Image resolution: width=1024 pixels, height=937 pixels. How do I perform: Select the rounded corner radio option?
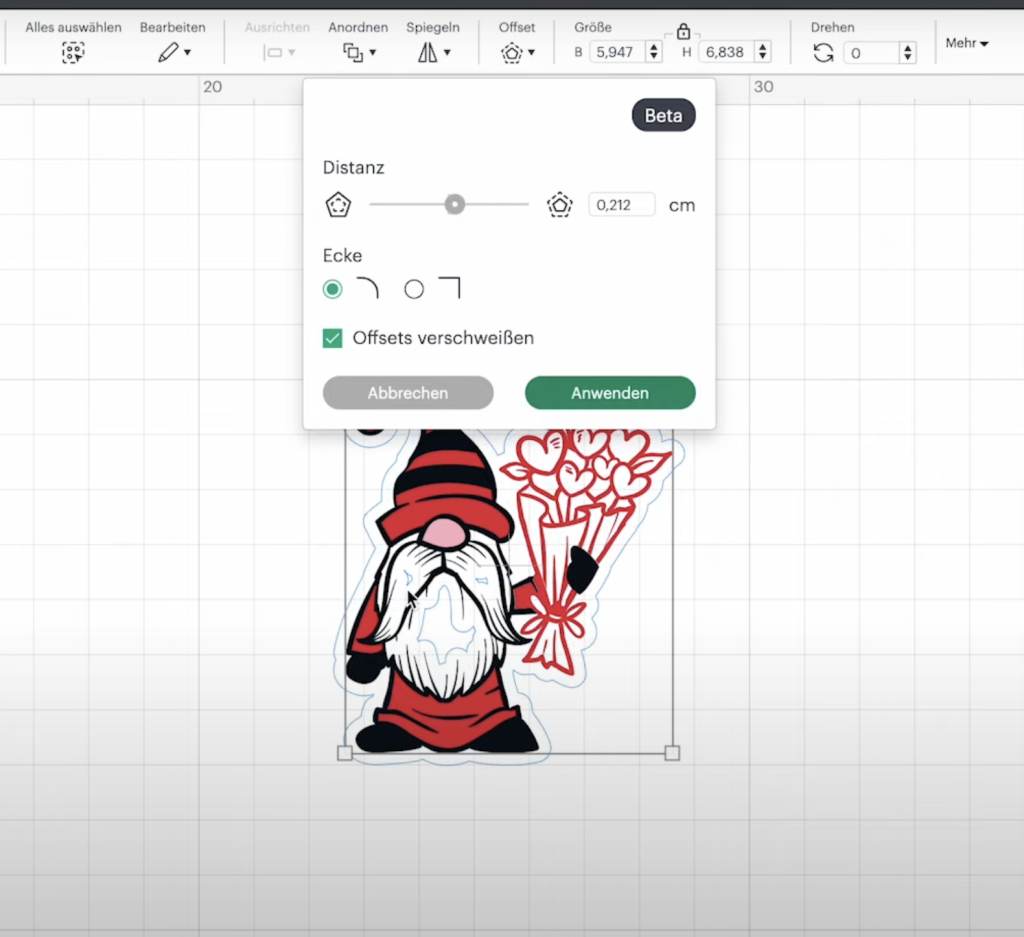[333, 289]
